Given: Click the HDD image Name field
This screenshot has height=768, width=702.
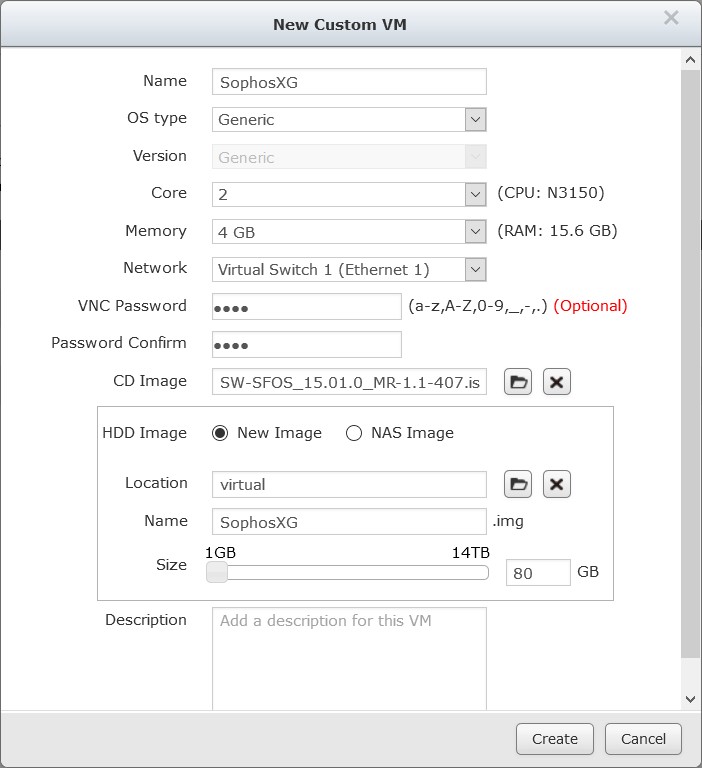Looking at the screenshot, I should 349,522.
